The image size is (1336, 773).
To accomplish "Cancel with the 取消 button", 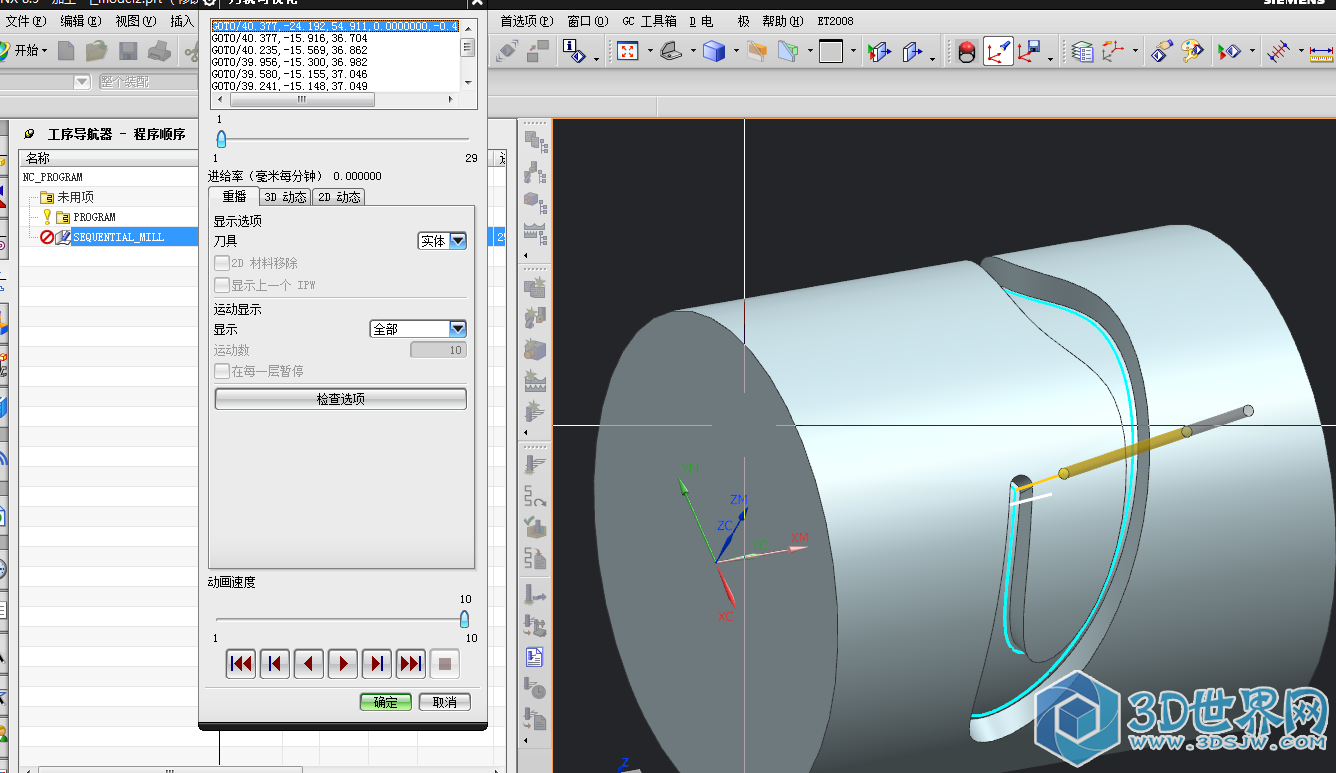I will [445, 702].
